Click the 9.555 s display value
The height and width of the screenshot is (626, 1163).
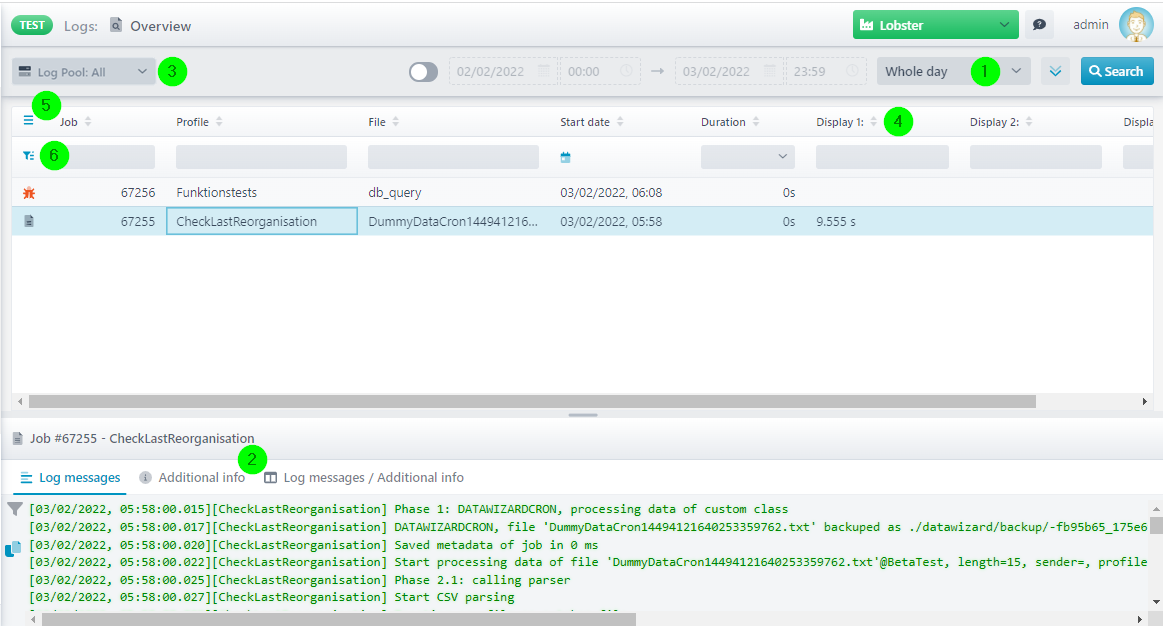tap(836, 221)
